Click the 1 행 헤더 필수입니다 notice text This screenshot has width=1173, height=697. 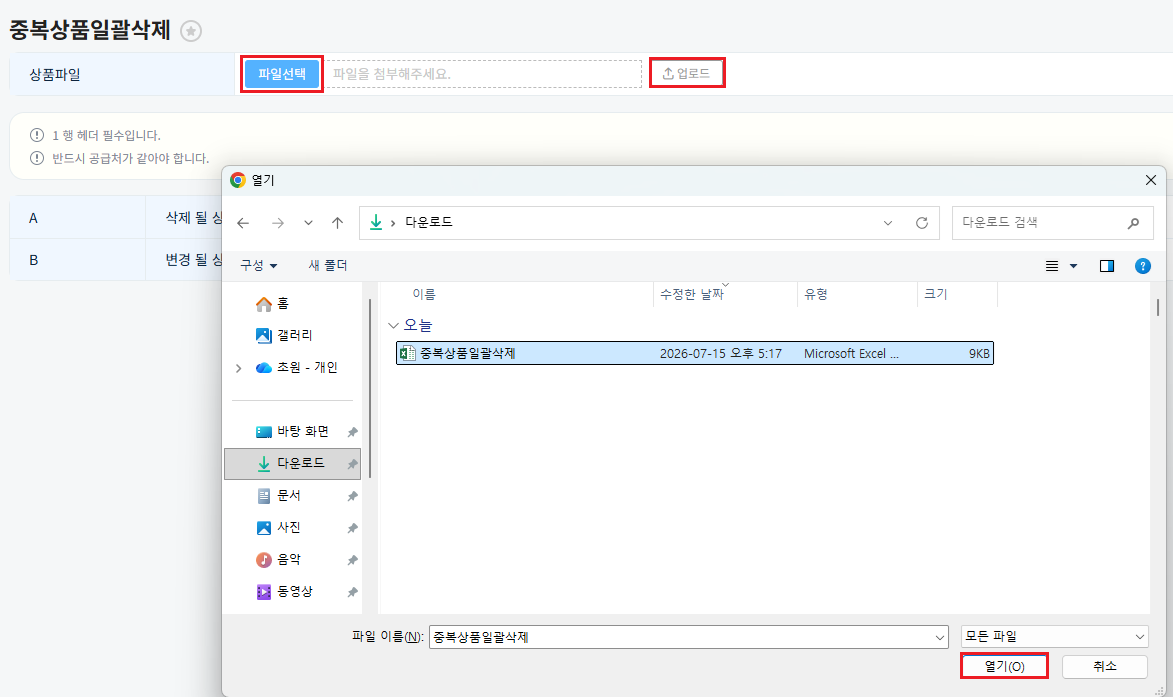[x=106, y=135]
